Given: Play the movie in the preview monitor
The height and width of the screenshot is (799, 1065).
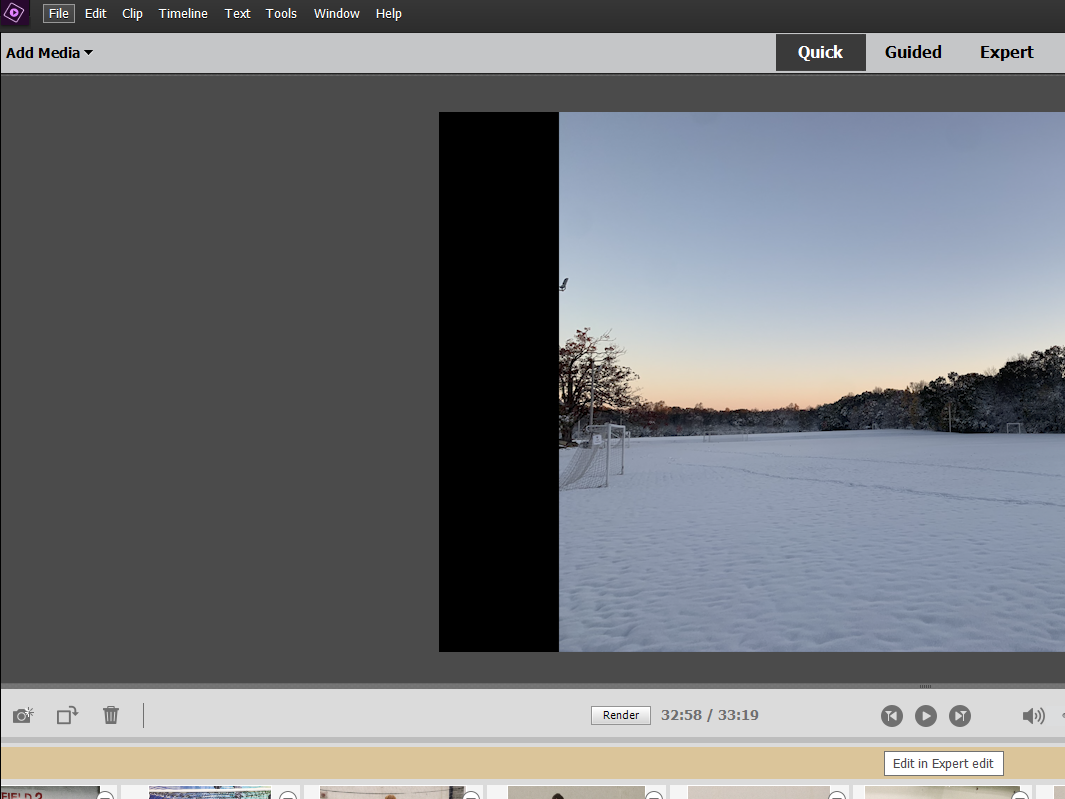Looking at the screenshot, I should click(x=925, y=716).
